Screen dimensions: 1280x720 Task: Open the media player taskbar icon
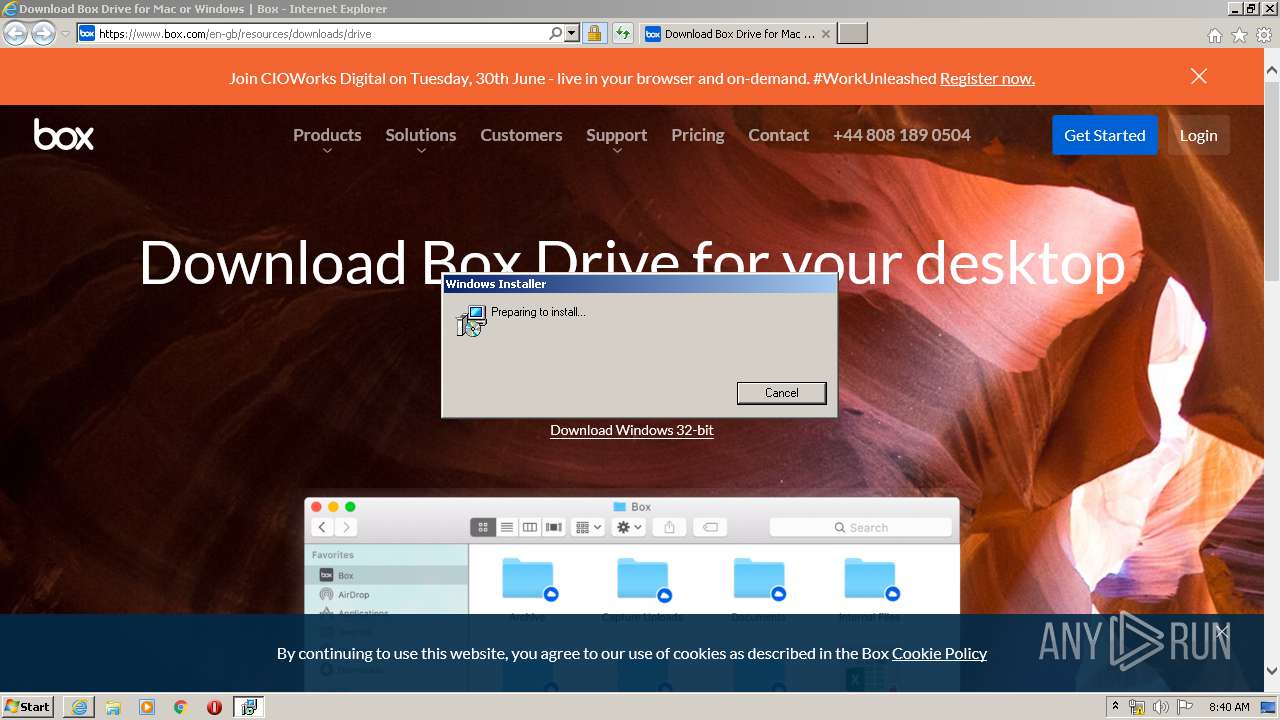(147, 707)
